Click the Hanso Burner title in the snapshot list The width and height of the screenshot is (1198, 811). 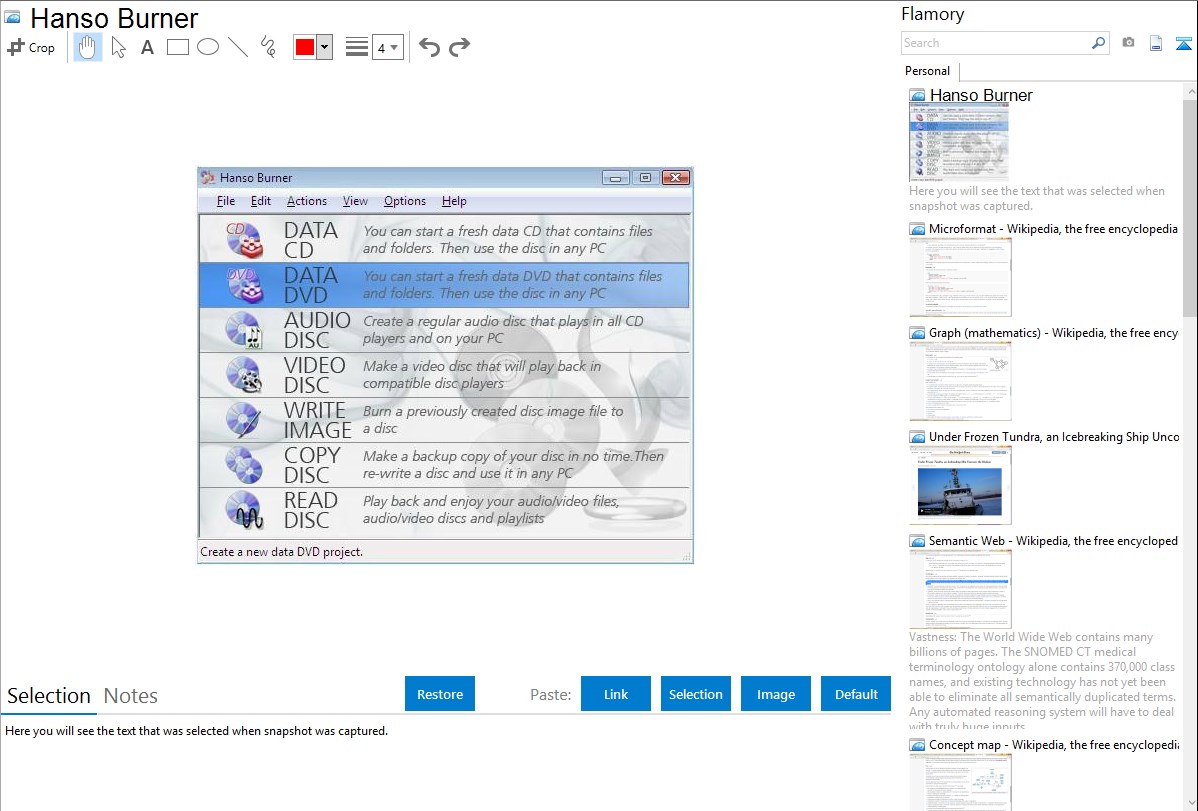pyautogui.click(x=981, y=95)
